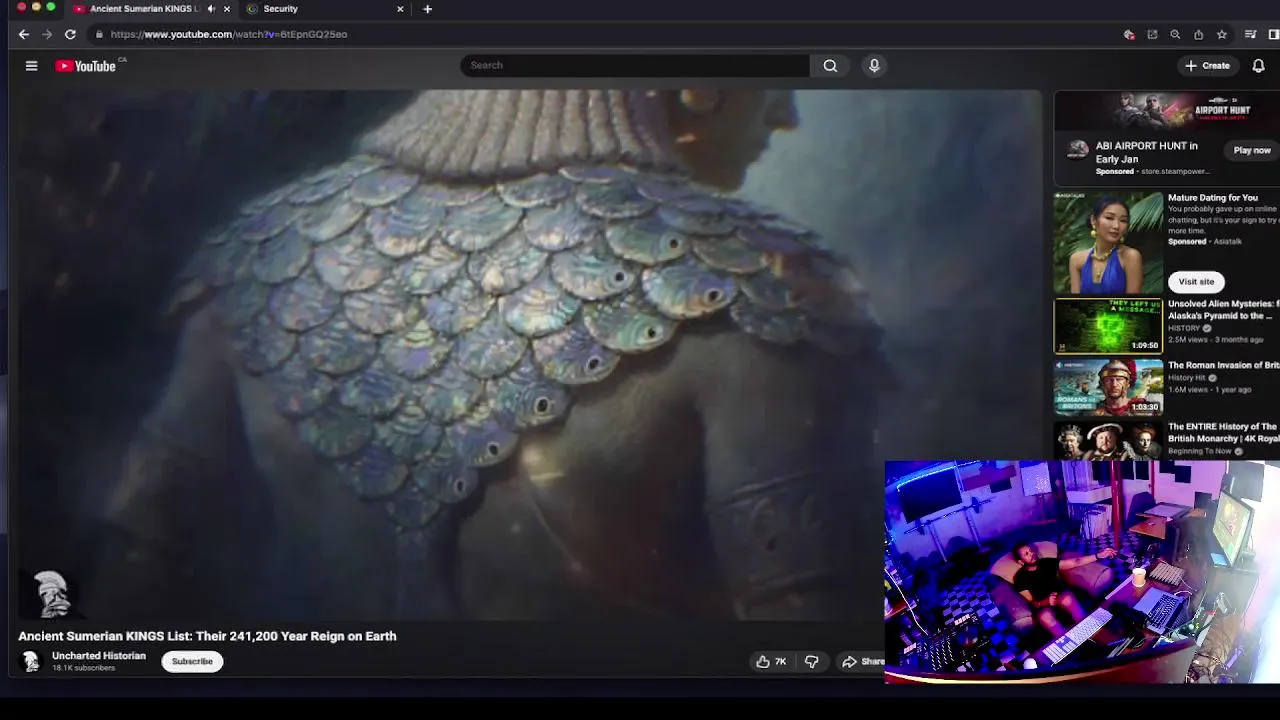Click the Mature Dating for You title
1280x720 pixels.
(1213, 198)
